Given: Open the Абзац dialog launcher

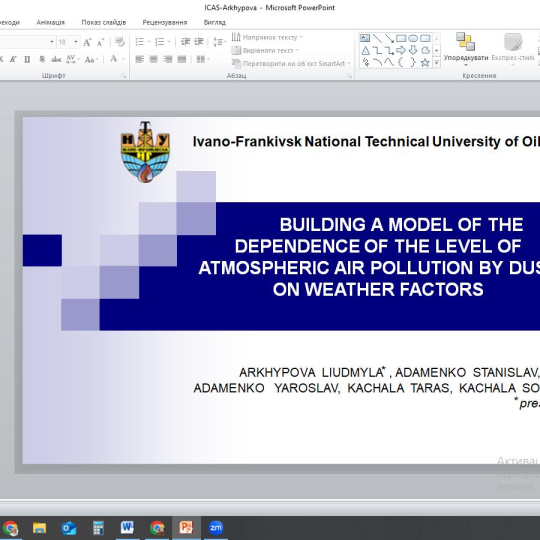Looking at the screenshot, I should 349,76.
